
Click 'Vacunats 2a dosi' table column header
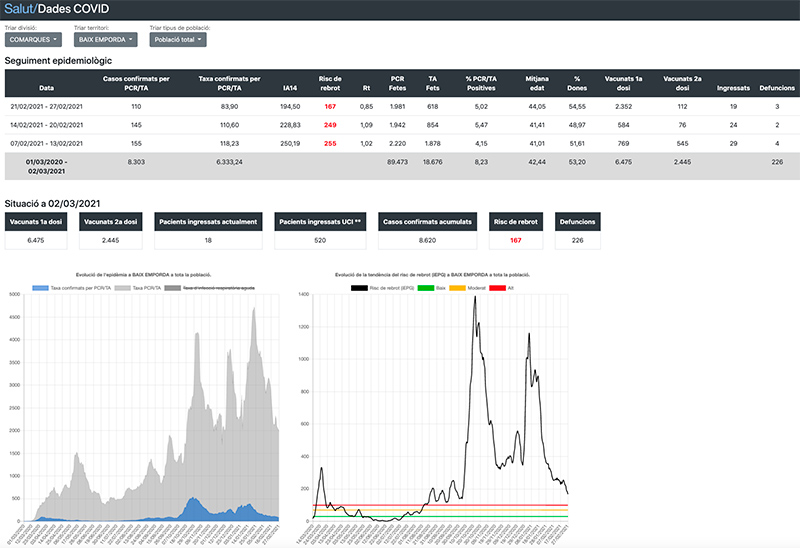[683, 83]
